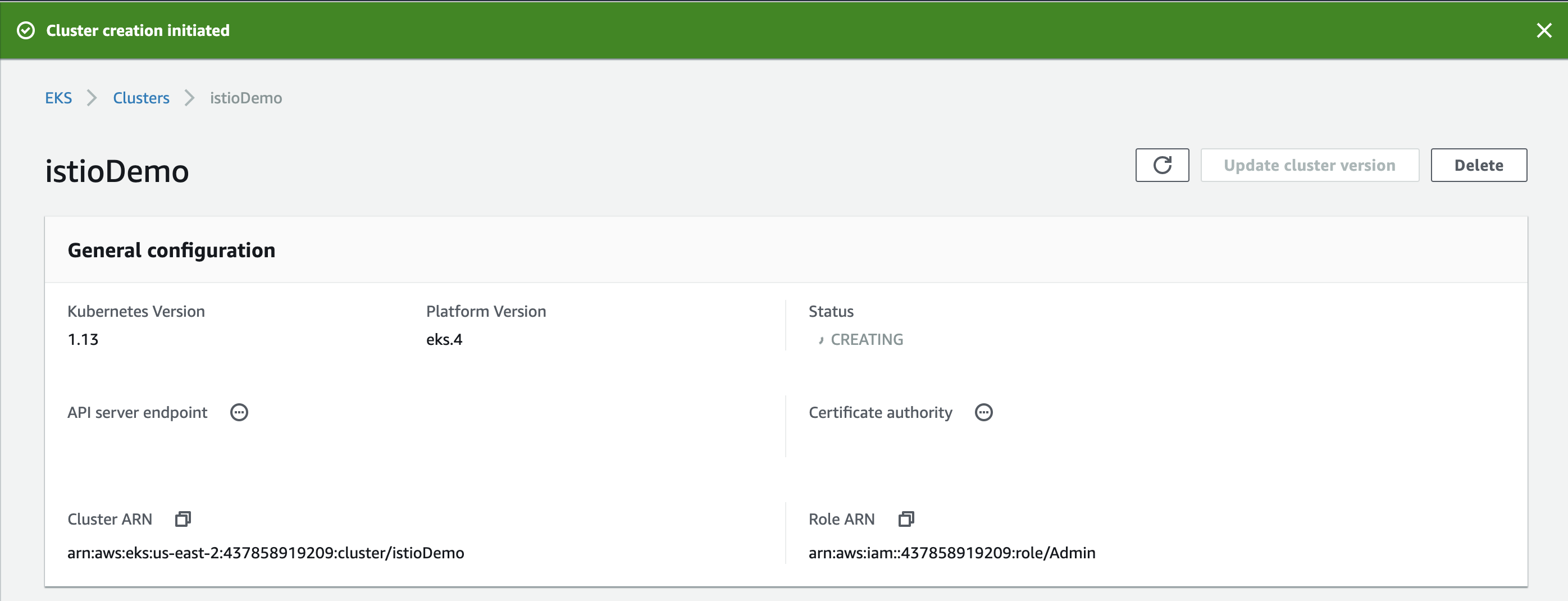1568x601 pixels.
Task: Go to the EKS breadcrumb link
Action: tap(58, 98)
